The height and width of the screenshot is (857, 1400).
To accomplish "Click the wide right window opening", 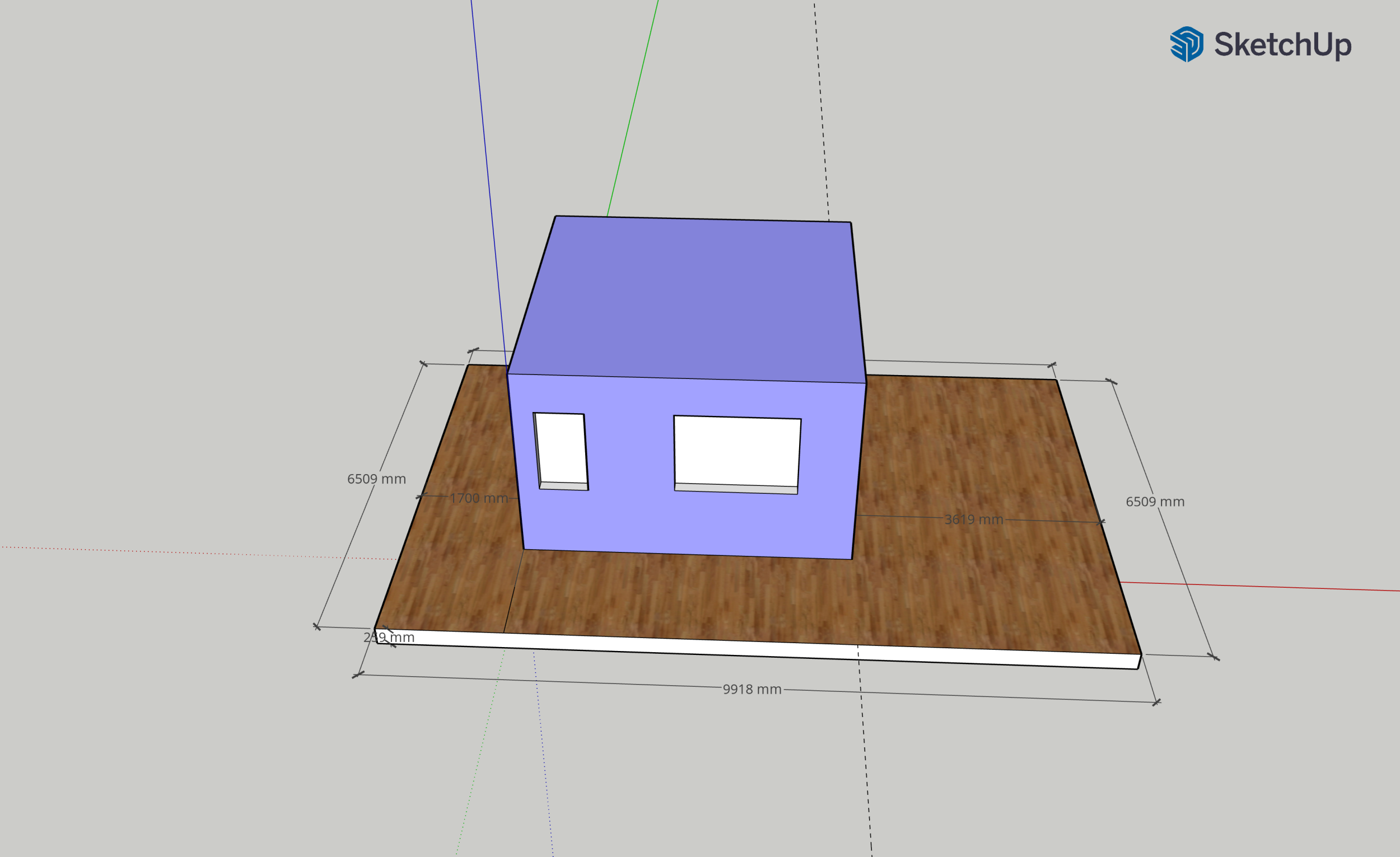I will tap(737, 451).
